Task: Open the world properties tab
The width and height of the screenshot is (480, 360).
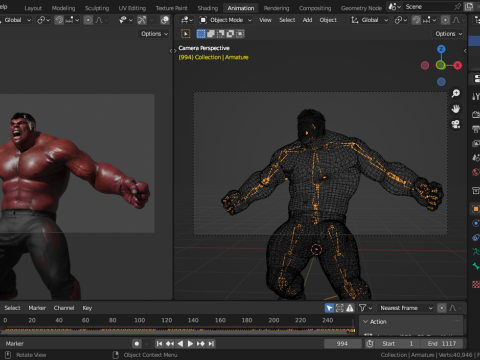Action: click(x=476, y=172)
